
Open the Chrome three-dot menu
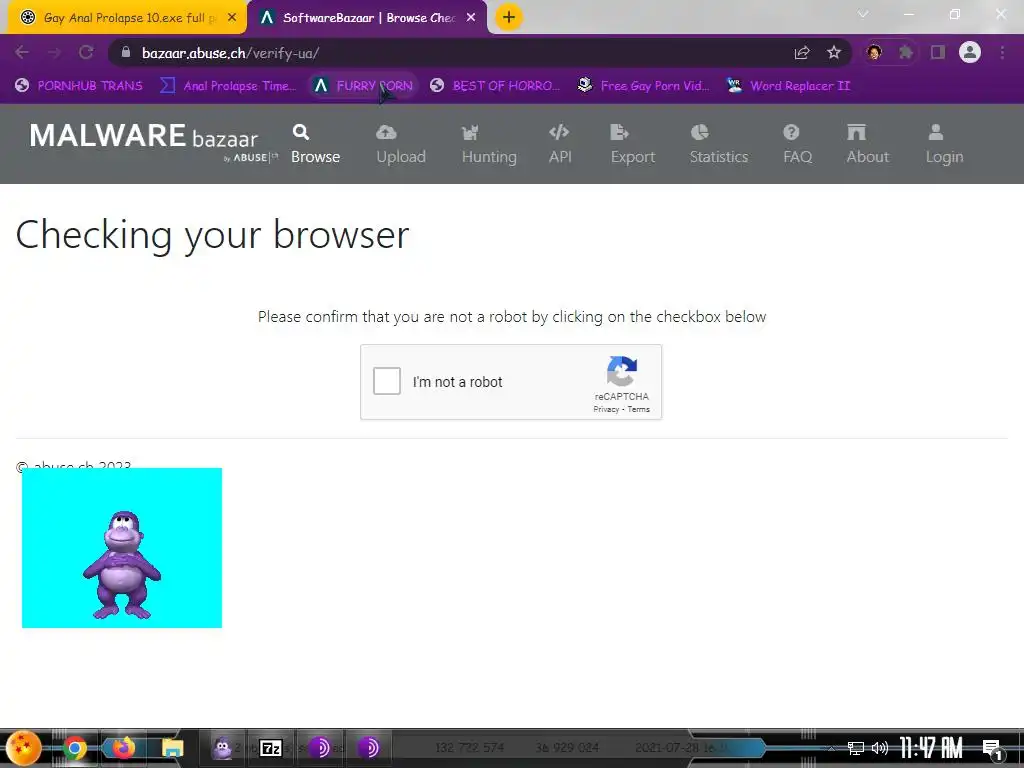tap(1002, 53)
